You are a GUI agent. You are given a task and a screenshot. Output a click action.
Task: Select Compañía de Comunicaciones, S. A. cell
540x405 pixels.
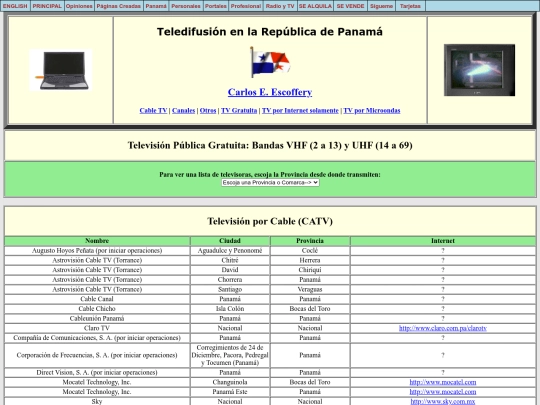[x=97, y=338]
